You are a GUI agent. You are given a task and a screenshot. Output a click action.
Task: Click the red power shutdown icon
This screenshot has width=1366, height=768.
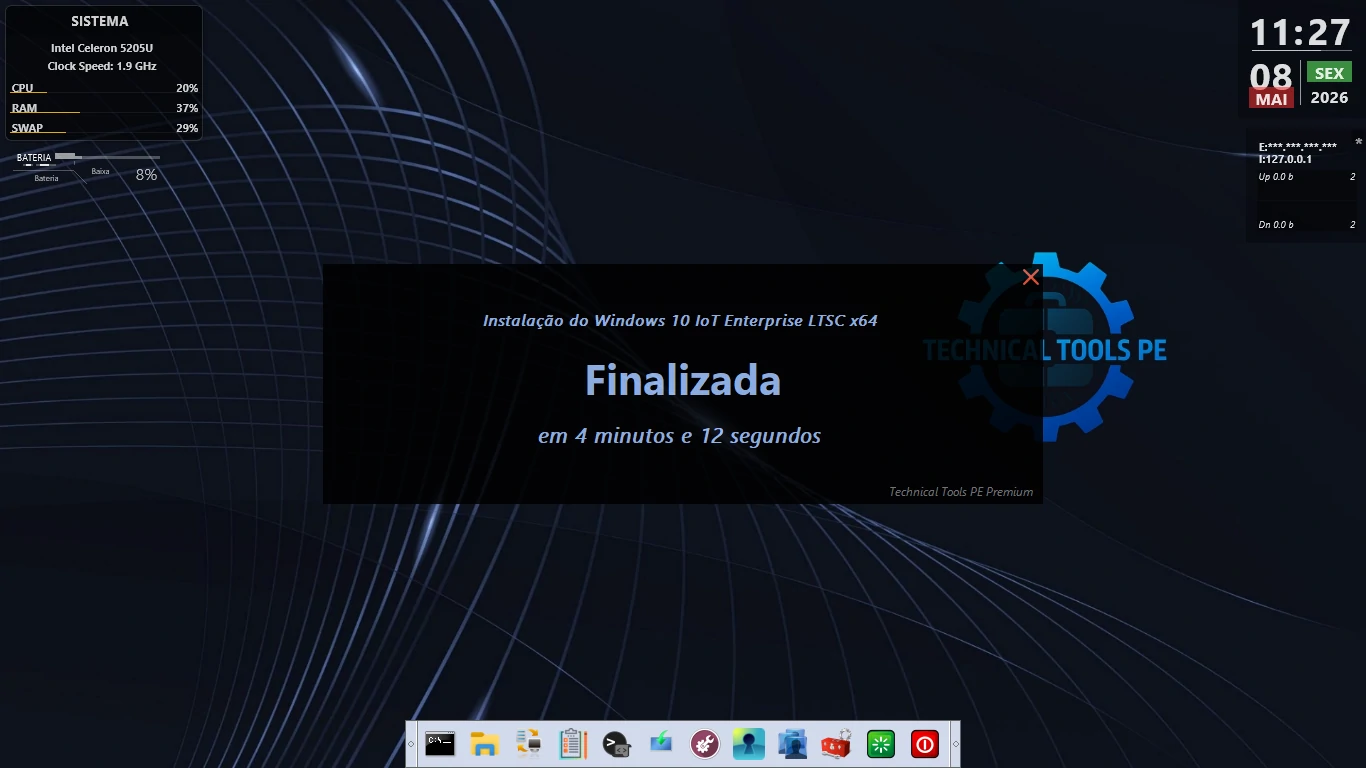[925, 744]
